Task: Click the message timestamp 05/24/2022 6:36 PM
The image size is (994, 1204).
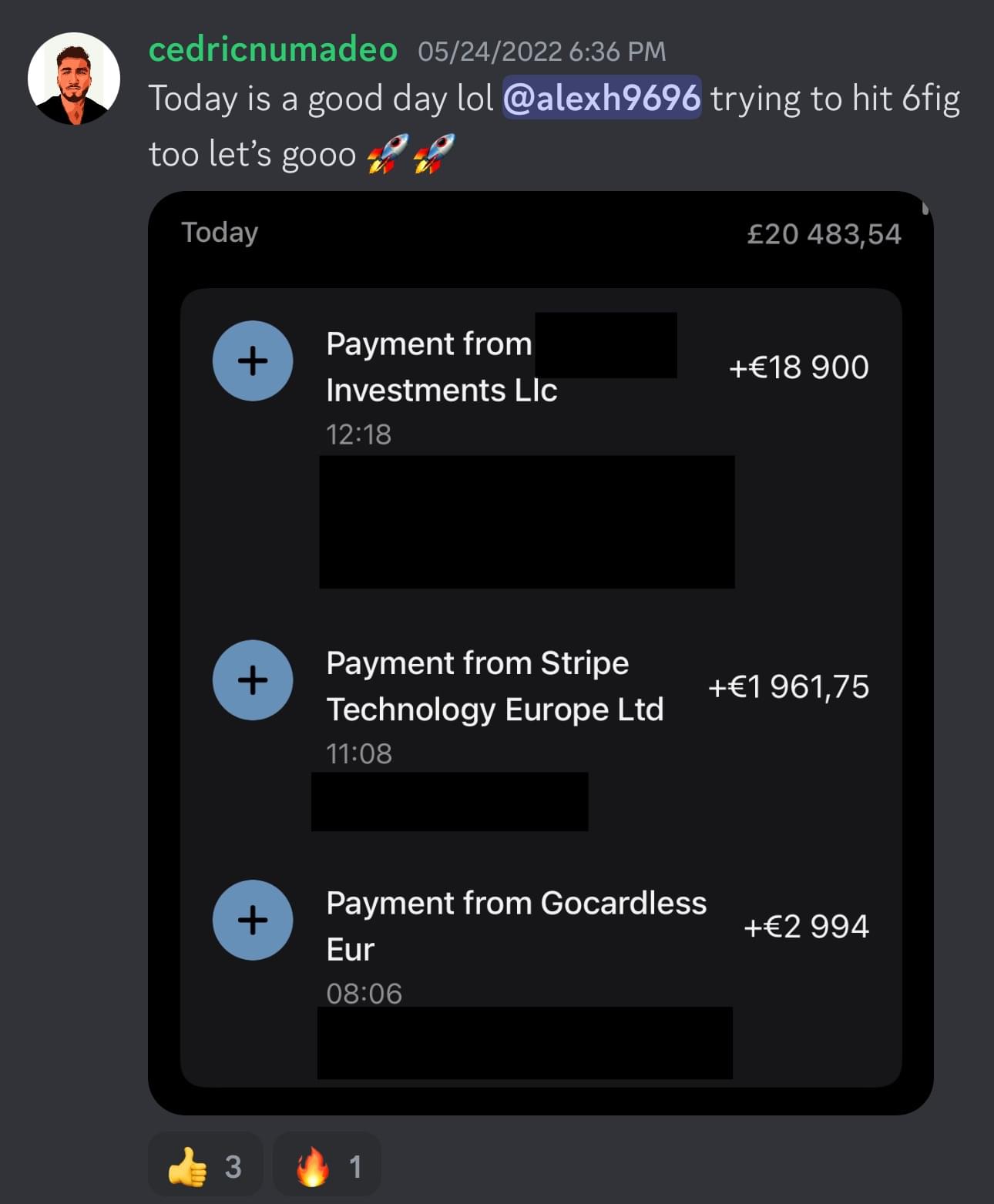Action: coord(542,52)
